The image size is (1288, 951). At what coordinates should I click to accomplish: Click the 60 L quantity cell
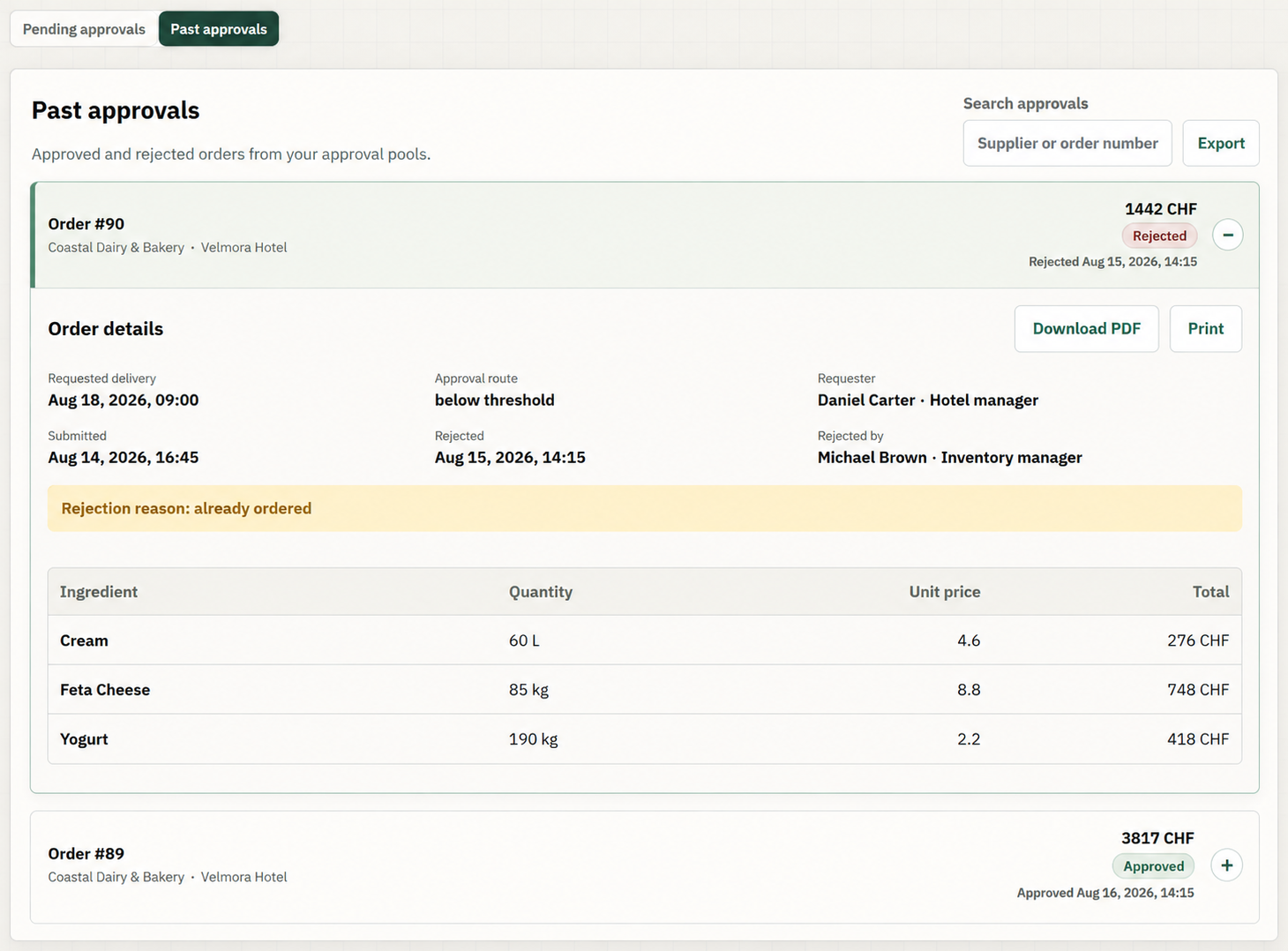click(524, 640)
